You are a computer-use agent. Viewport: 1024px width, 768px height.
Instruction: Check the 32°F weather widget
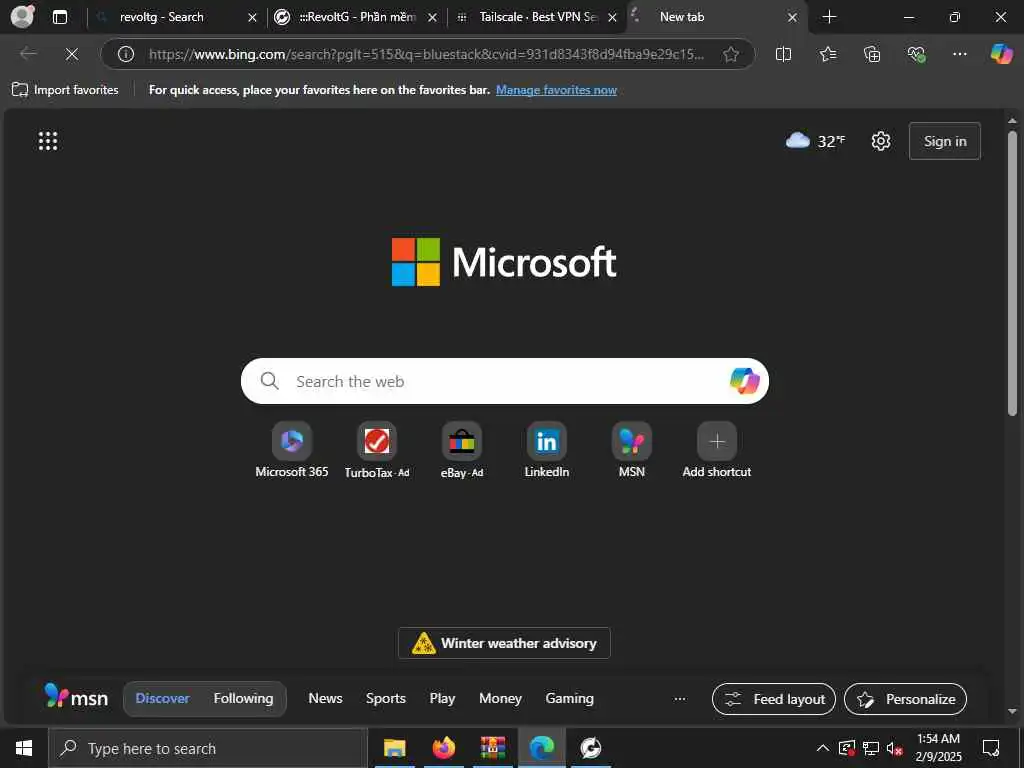pos(815,141)
